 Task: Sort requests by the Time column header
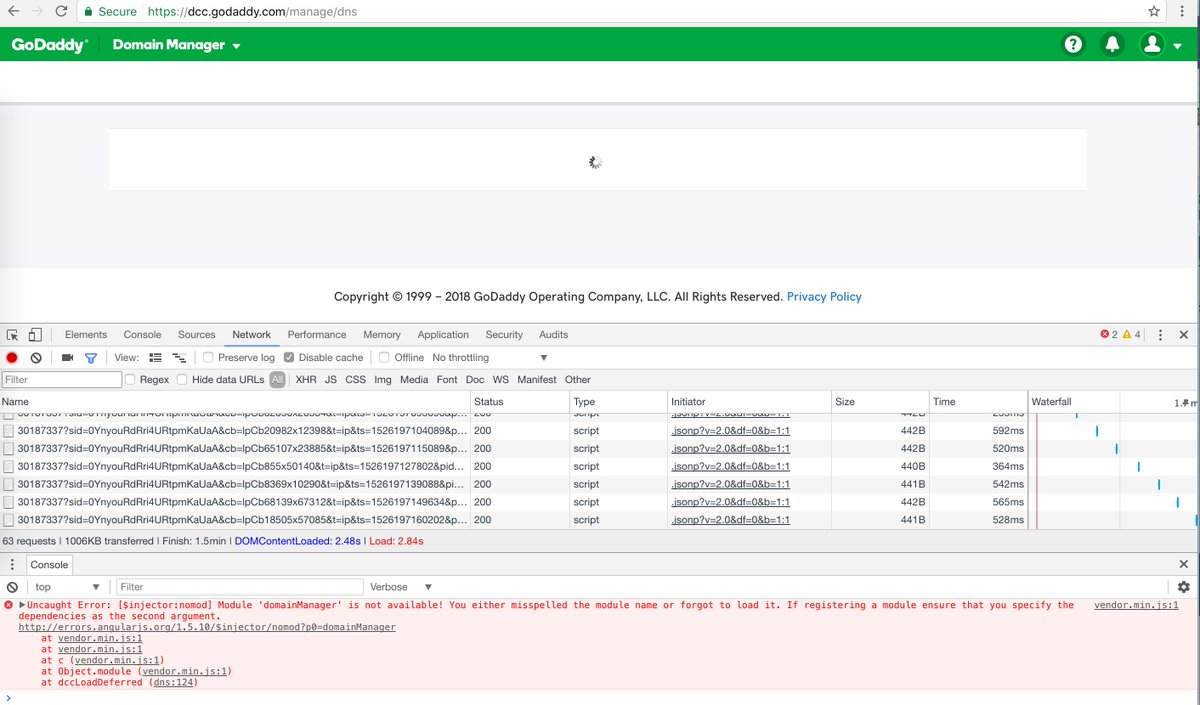coord(977,401)
